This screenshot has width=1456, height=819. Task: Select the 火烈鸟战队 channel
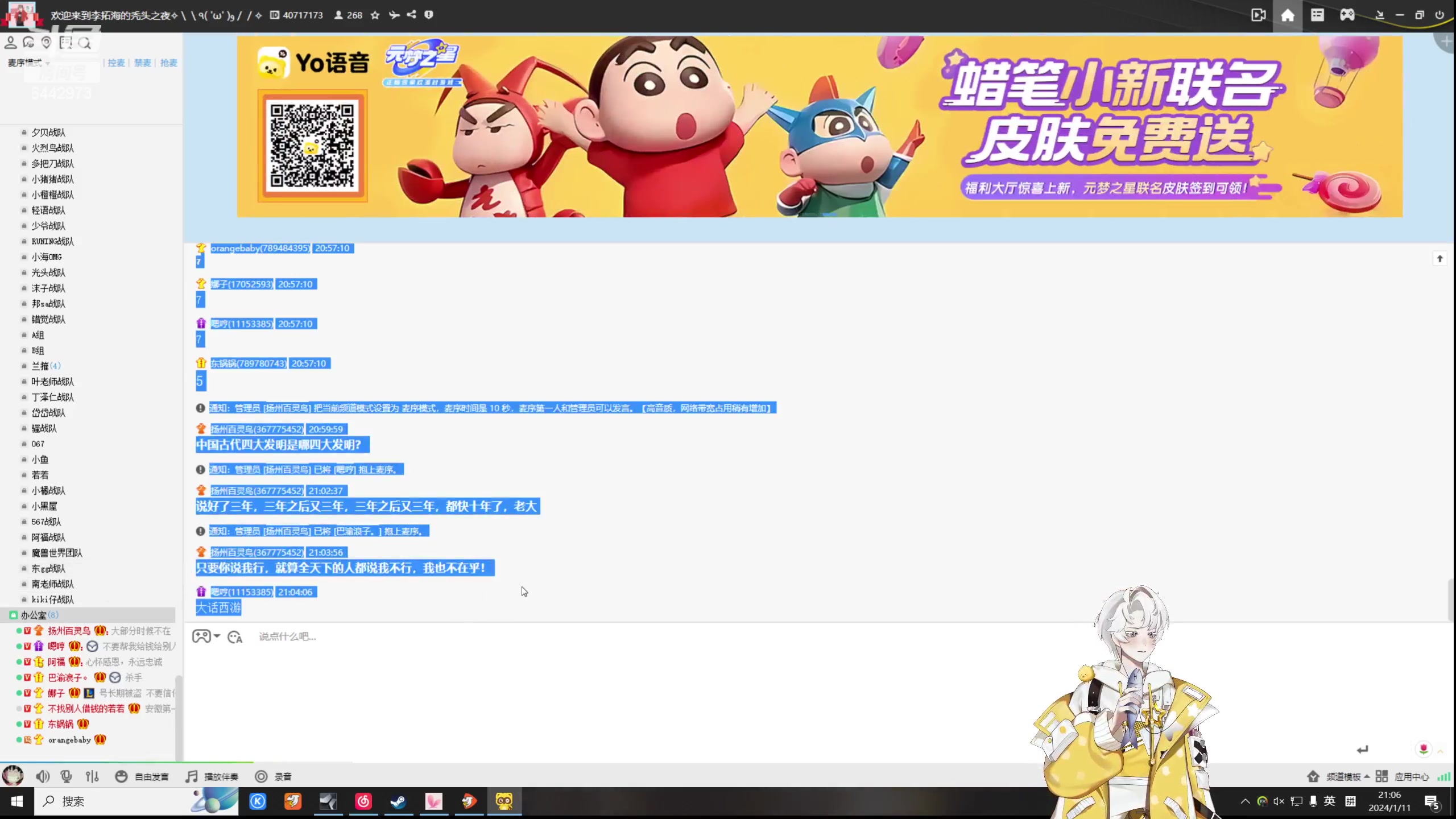52,148
